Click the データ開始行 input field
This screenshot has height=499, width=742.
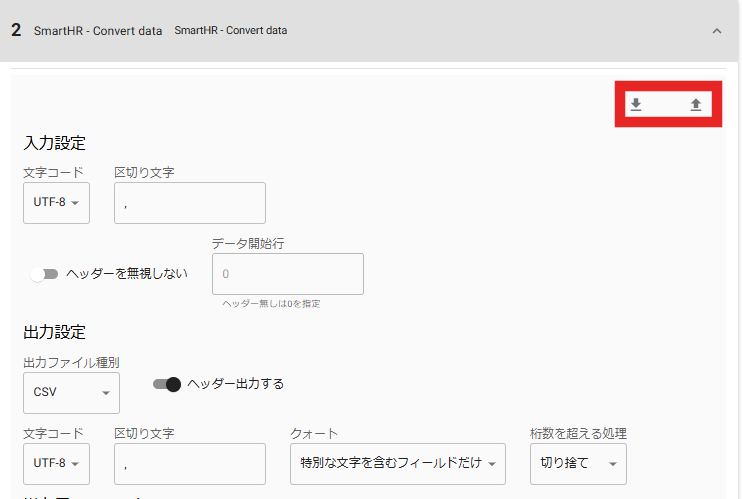[x=288, y=274]
